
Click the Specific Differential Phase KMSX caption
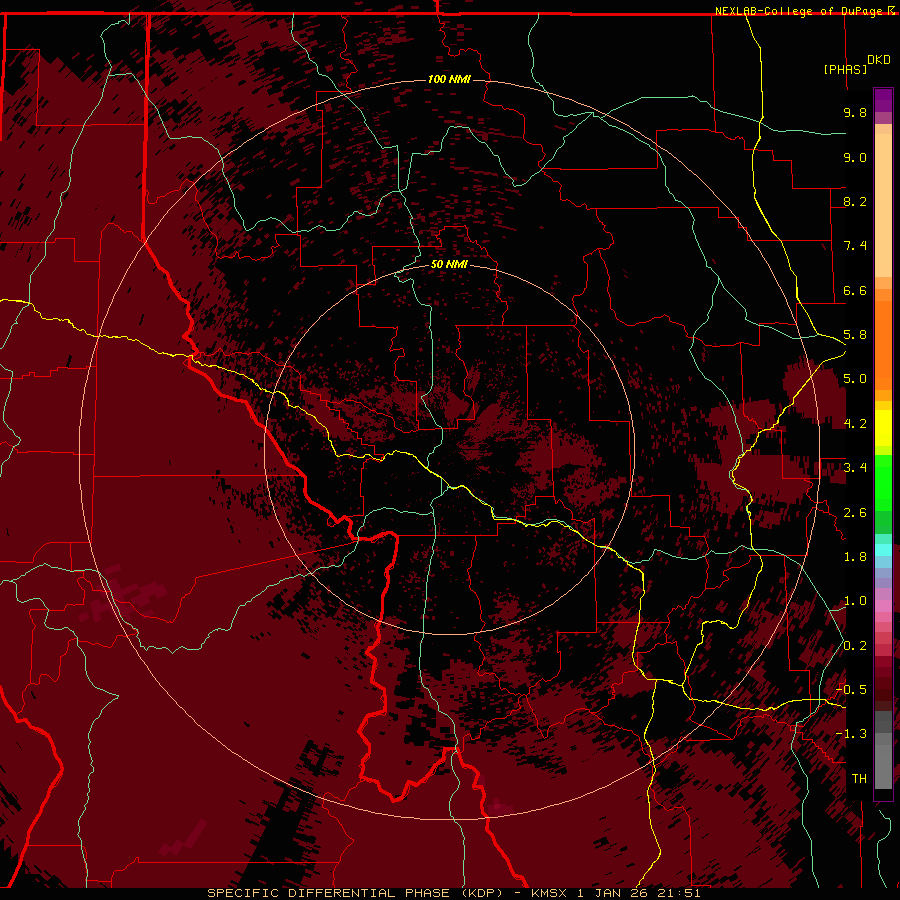[454, 893]
